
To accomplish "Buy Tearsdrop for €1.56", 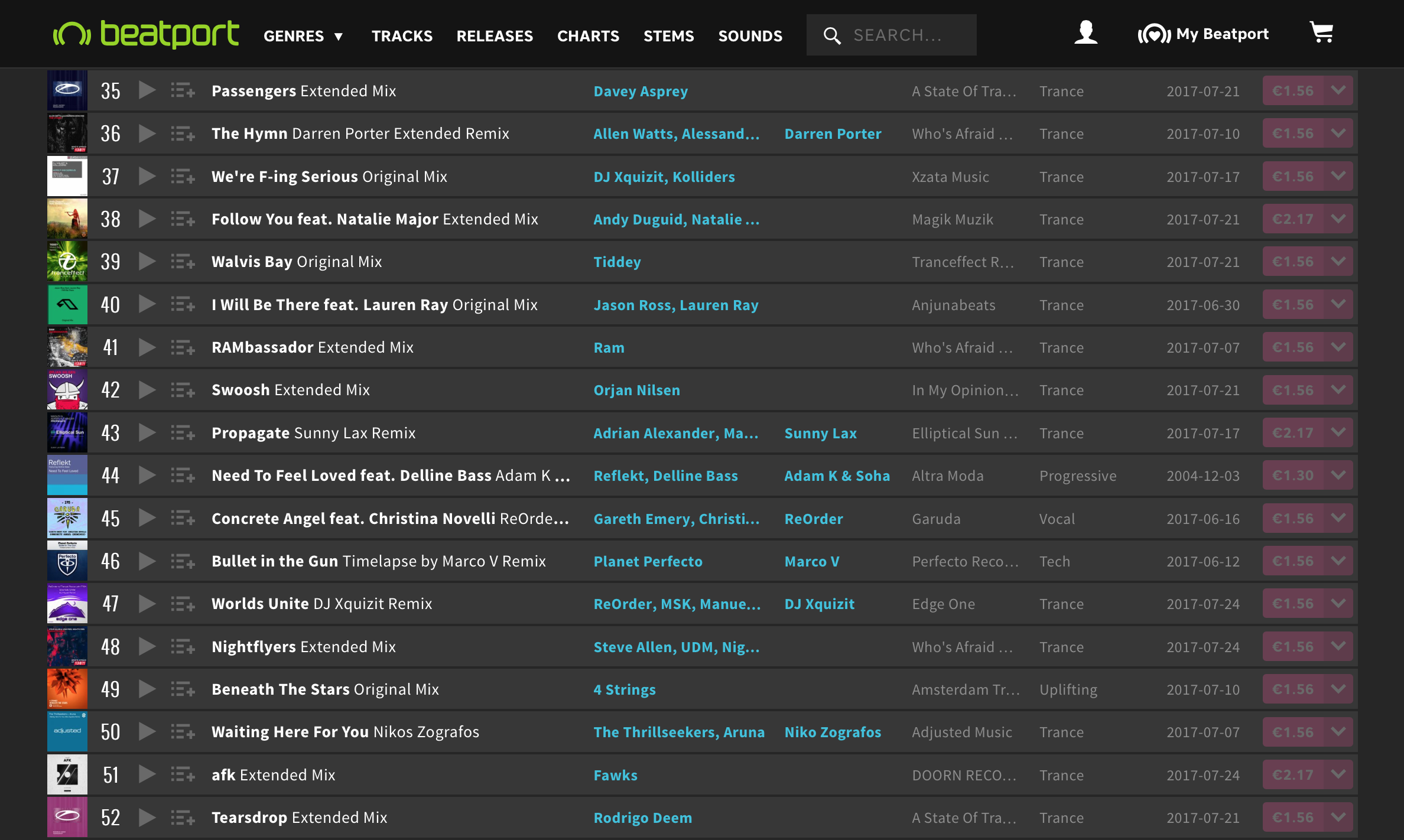I will click(x=1294, y=817).
